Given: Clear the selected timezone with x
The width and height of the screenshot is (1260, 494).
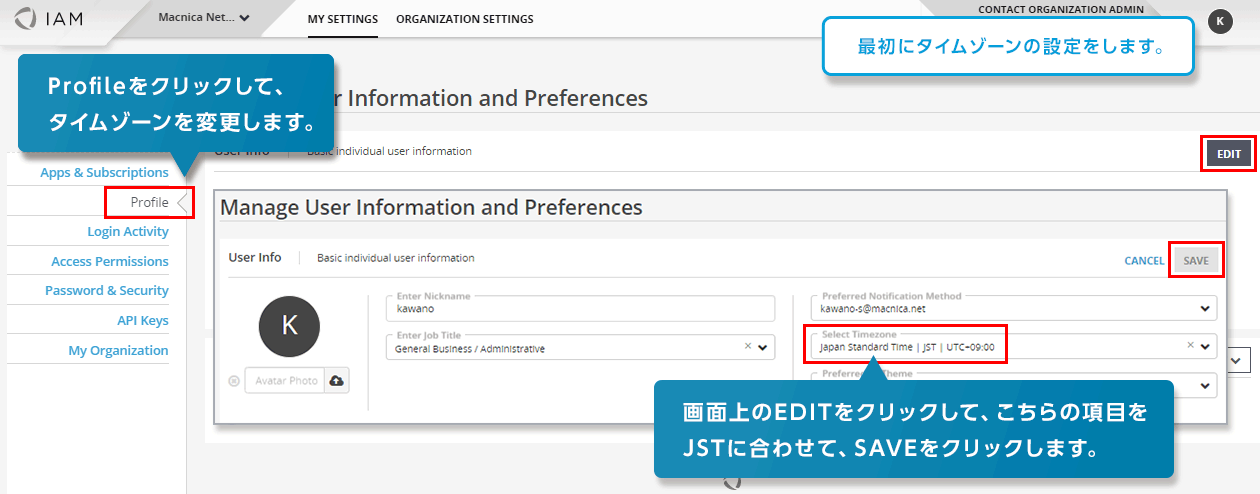Looking at the screenshot, I should [x=1190, y=346].
